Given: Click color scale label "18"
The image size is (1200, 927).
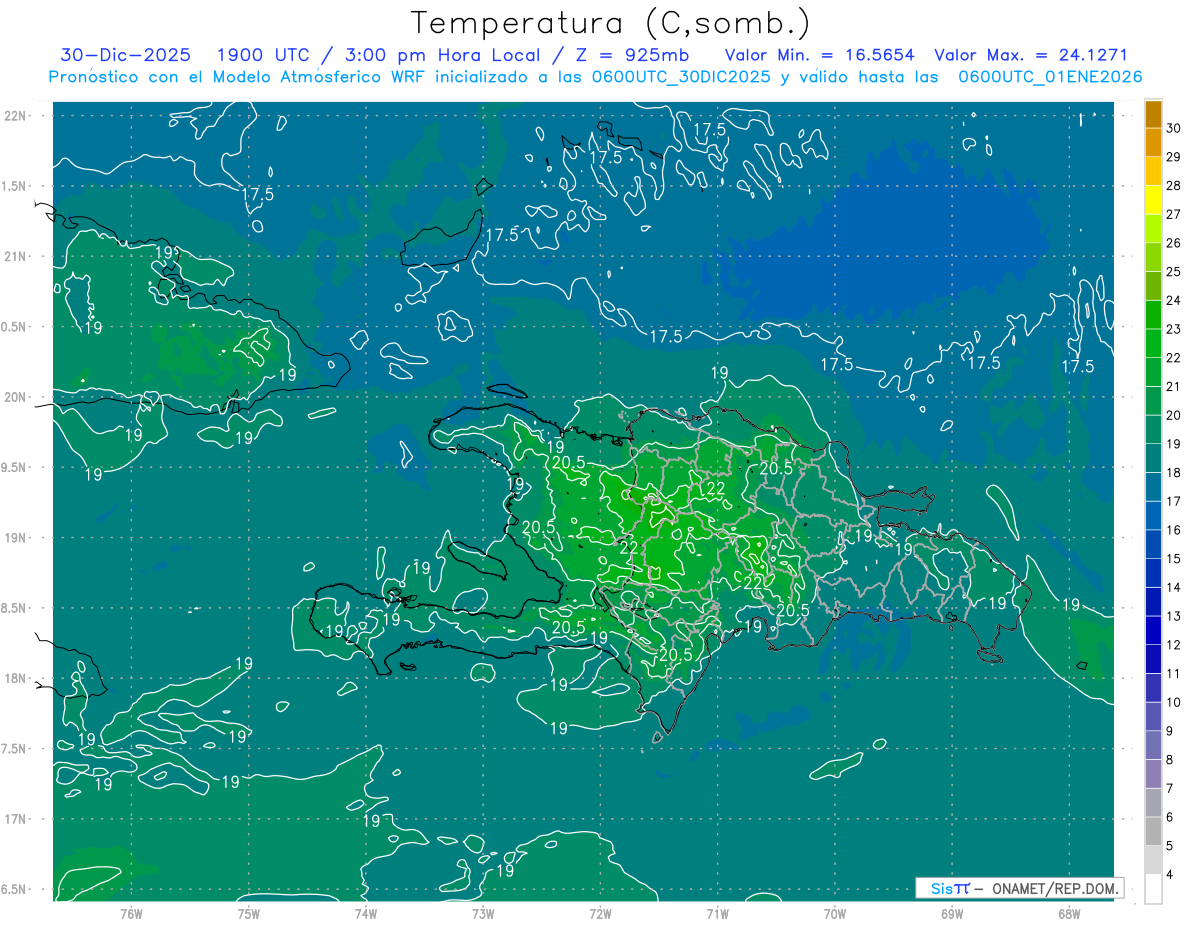Looking at the screenshot, I should tap(1174, 473).
